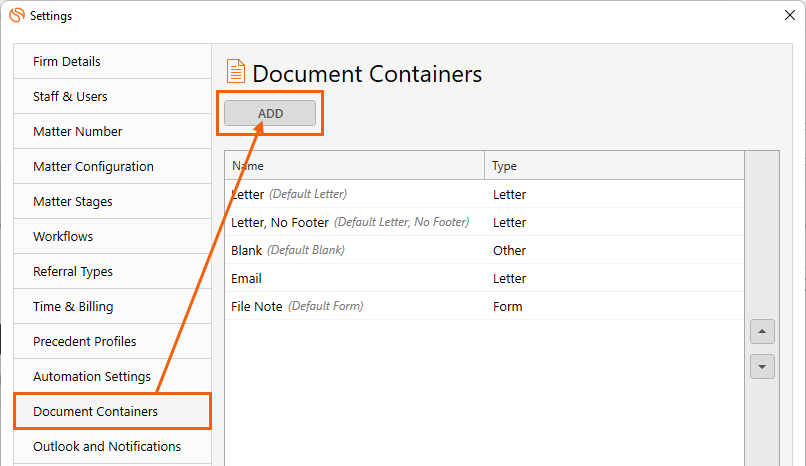
Task: Close the Settings window
Action: [790, 15]
